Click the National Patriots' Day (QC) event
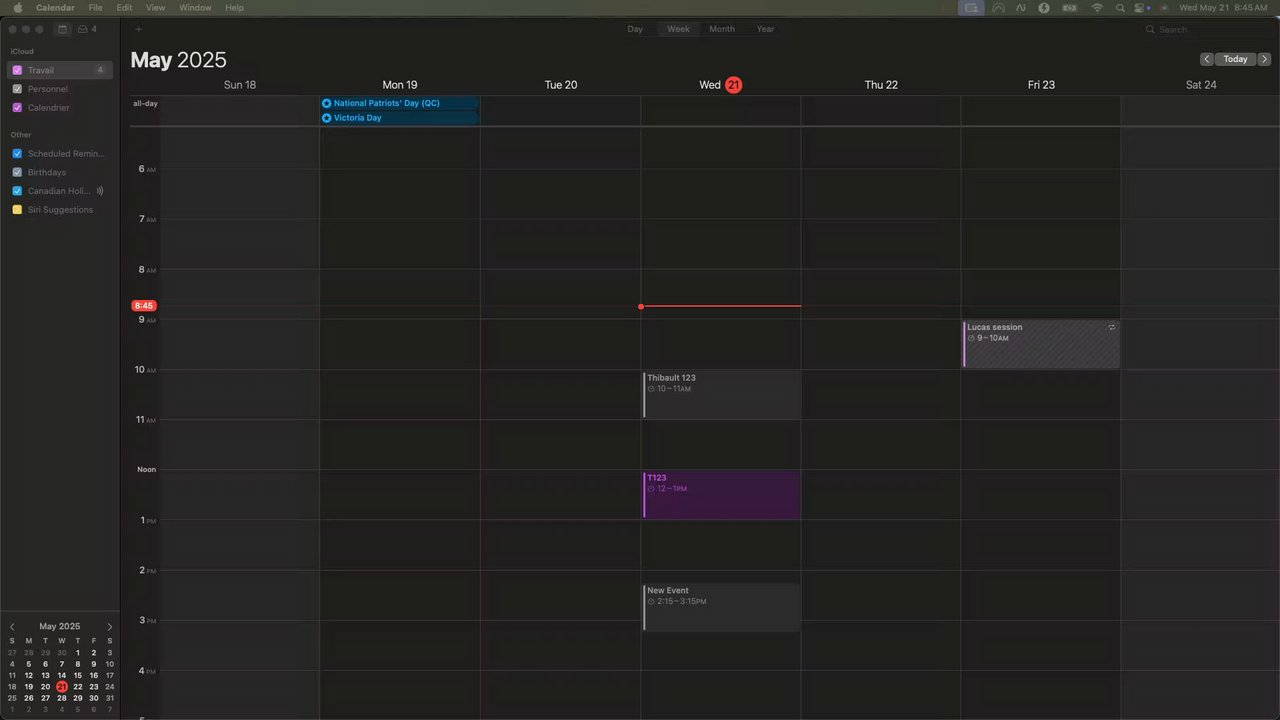Viewport: 1280px width, 720px height. pos(400,103)
